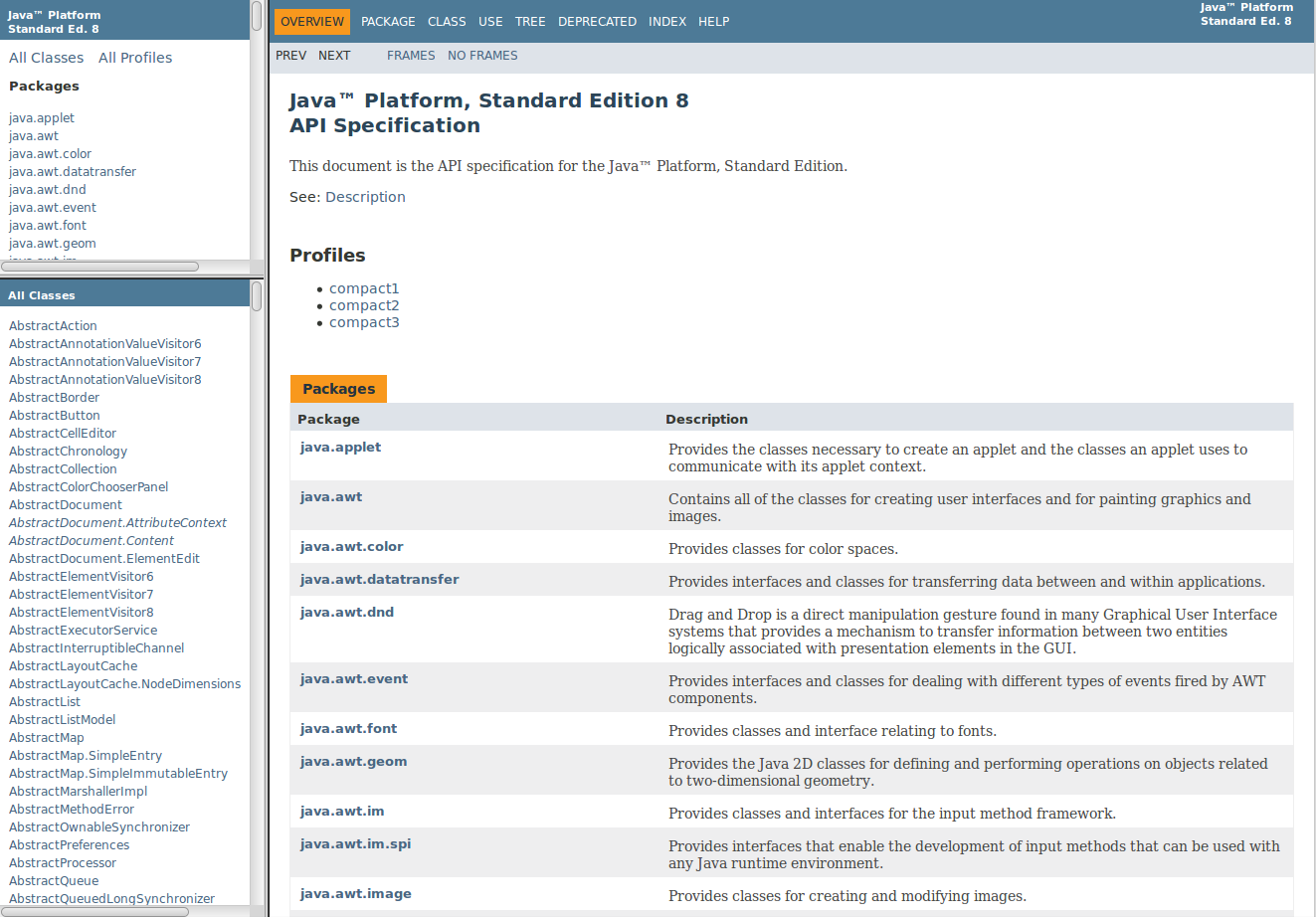Screen dimensions: 1316x917
Task: Click the Packages orange tab header
Action: click(x=338, y=389)
